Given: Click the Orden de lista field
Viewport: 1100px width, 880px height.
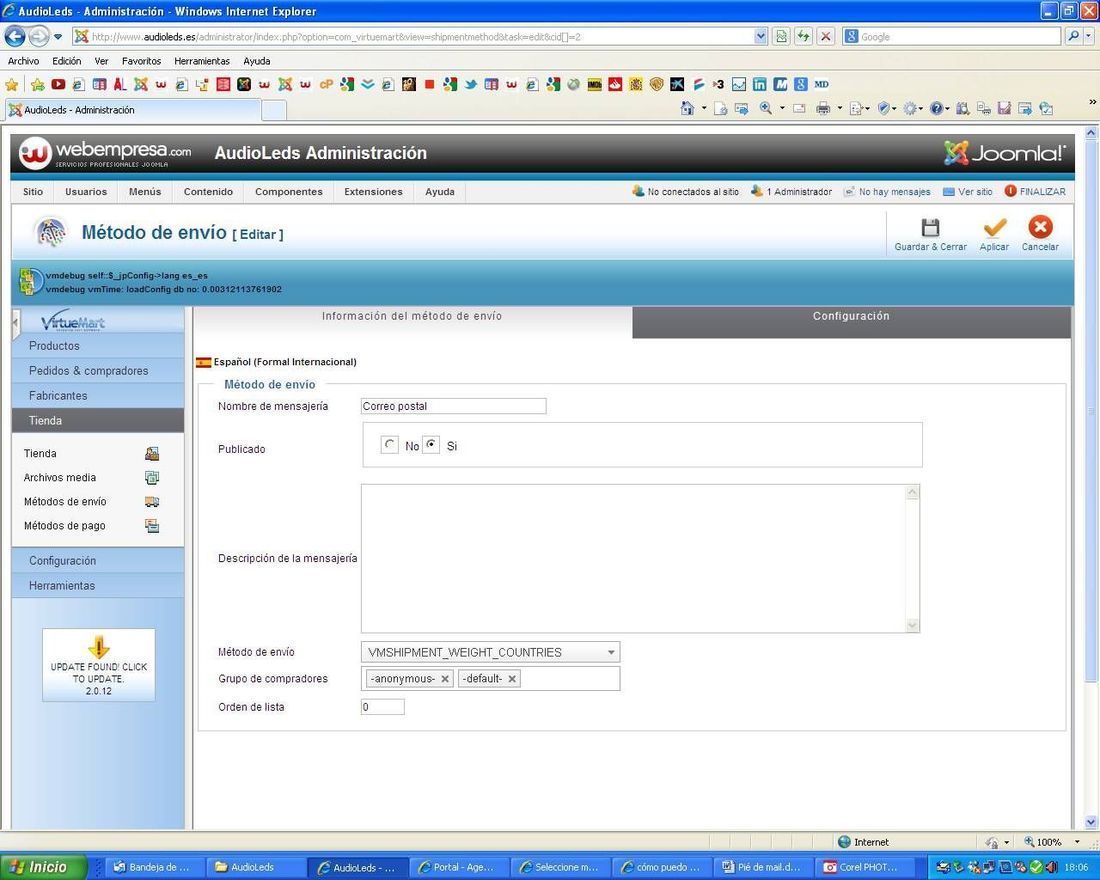Looking at the screenshot, I should 382,707.
